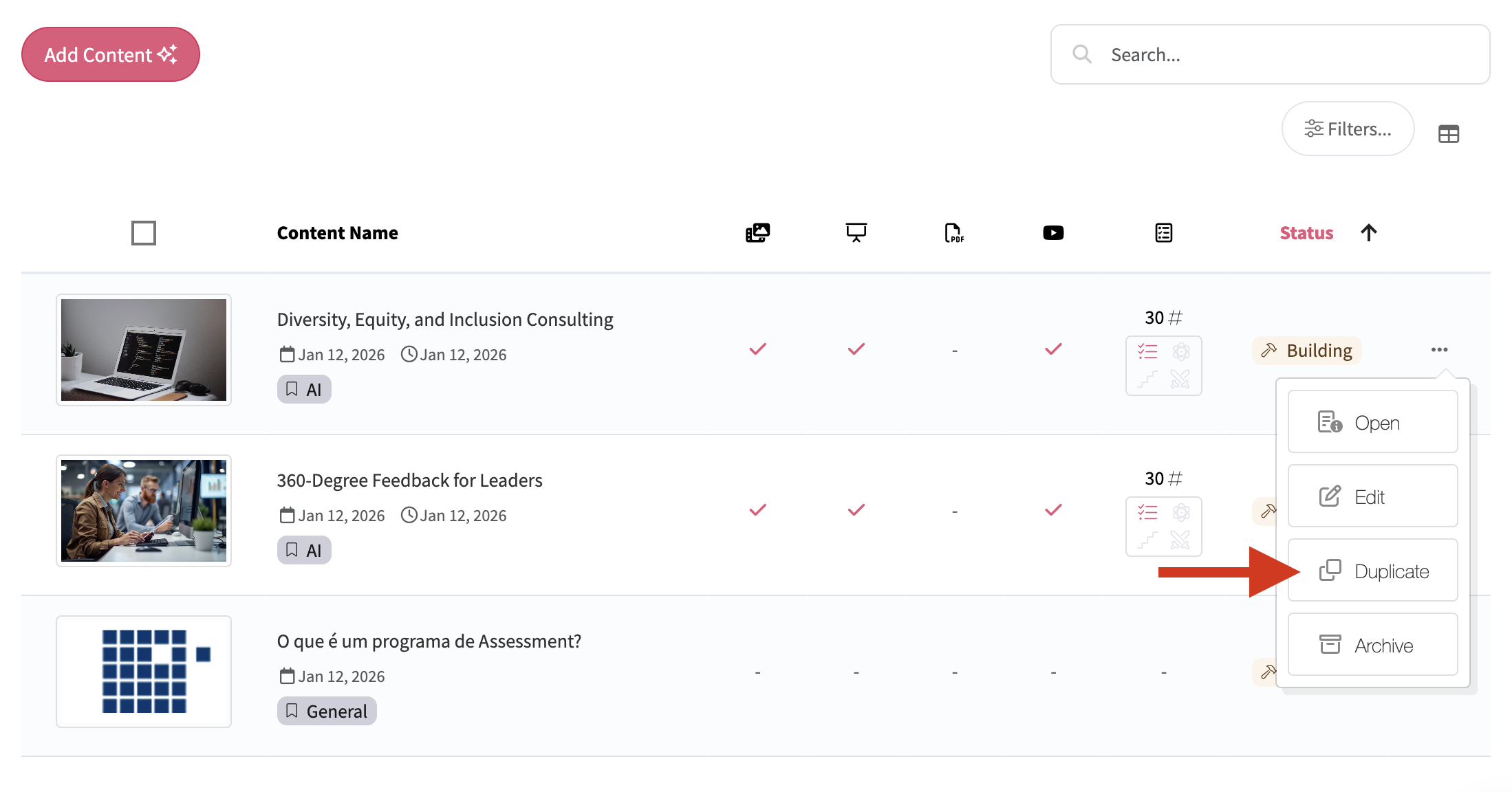Click the image gallery column header icon
Image resolution: width=1512 pixels, height=792 pixels.
coord(757,233)
